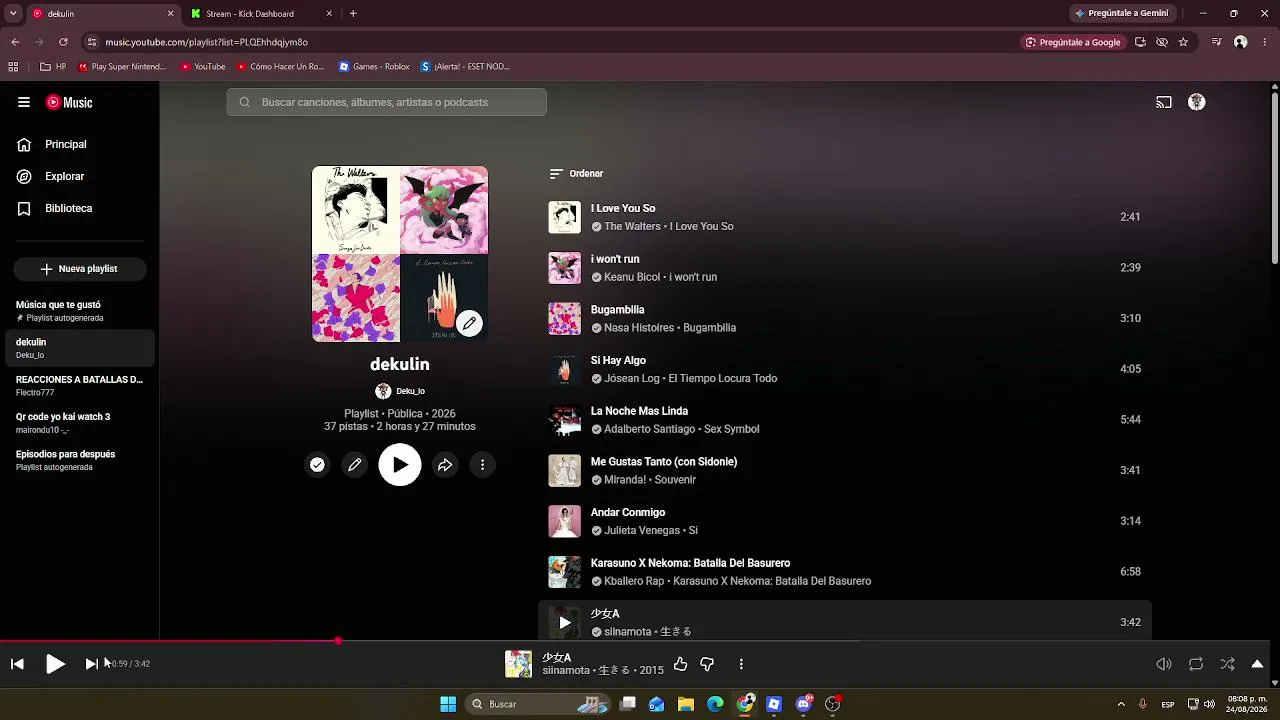This screenshot has width=1280, height=720.
Task: Open the Qr code yo kai watch 3 playlist
Action: (80, 423)
